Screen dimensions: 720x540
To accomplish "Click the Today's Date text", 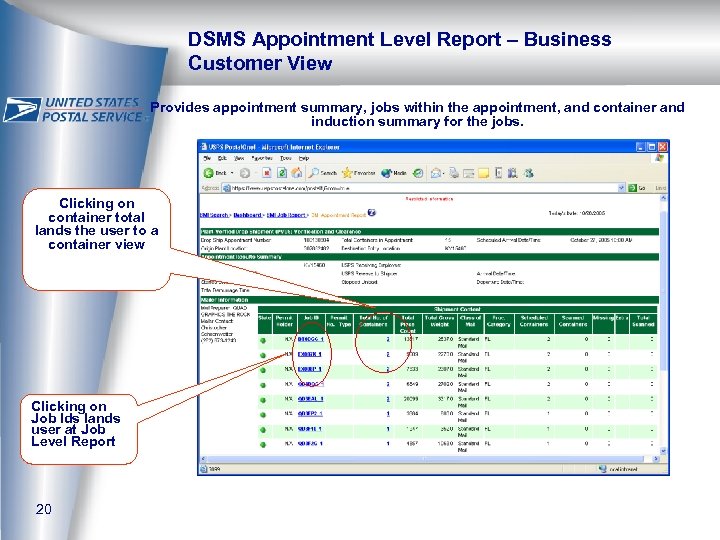I will (577, 213).
